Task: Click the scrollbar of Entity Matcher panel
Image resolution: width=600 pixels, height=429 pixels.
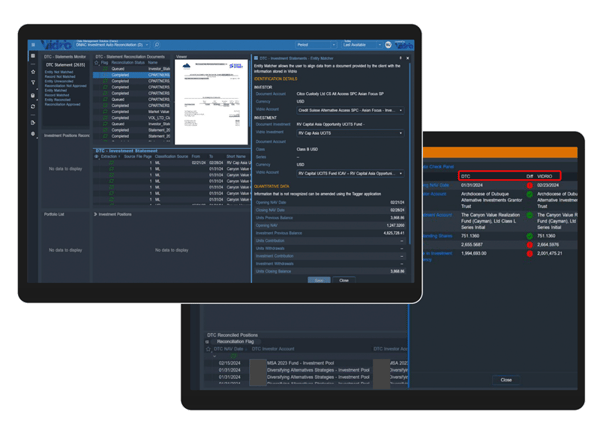Action: click(x=410, y=153)
